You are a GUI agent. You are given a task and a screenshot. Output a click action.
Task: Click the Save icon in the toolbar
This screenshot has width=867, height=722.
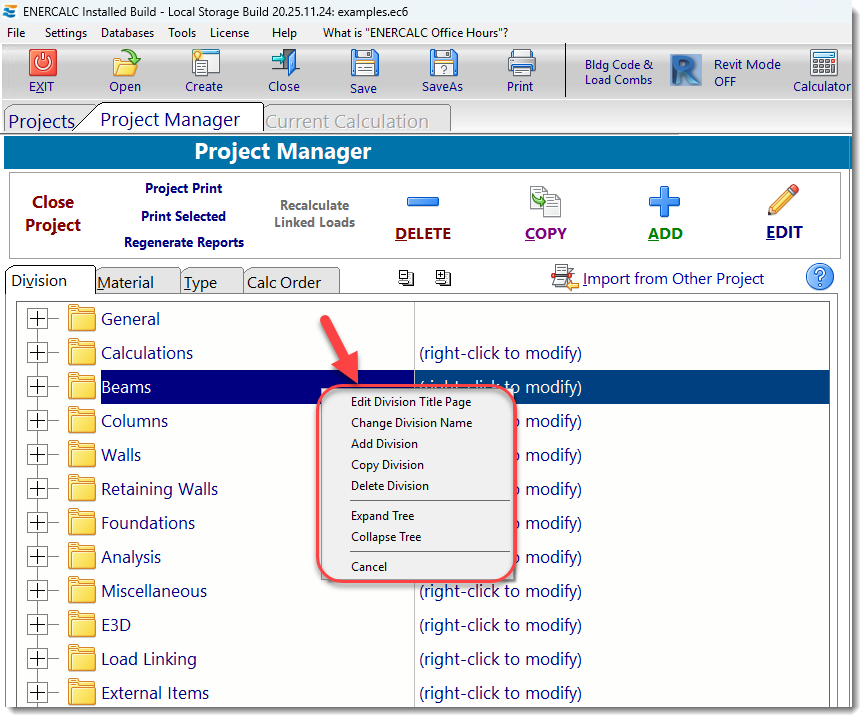363,70
